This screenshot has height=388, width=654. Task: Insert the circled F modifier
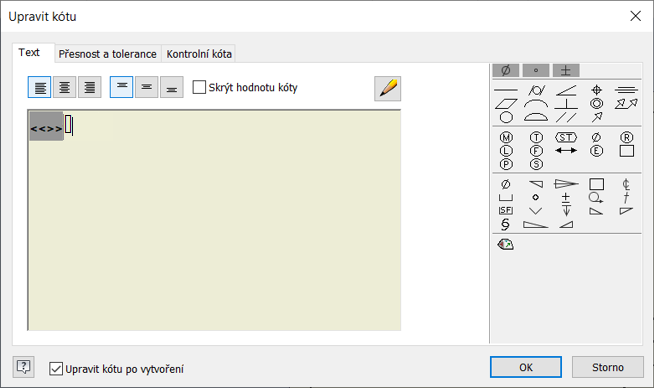pyautogui.click(x=536, y=151)
